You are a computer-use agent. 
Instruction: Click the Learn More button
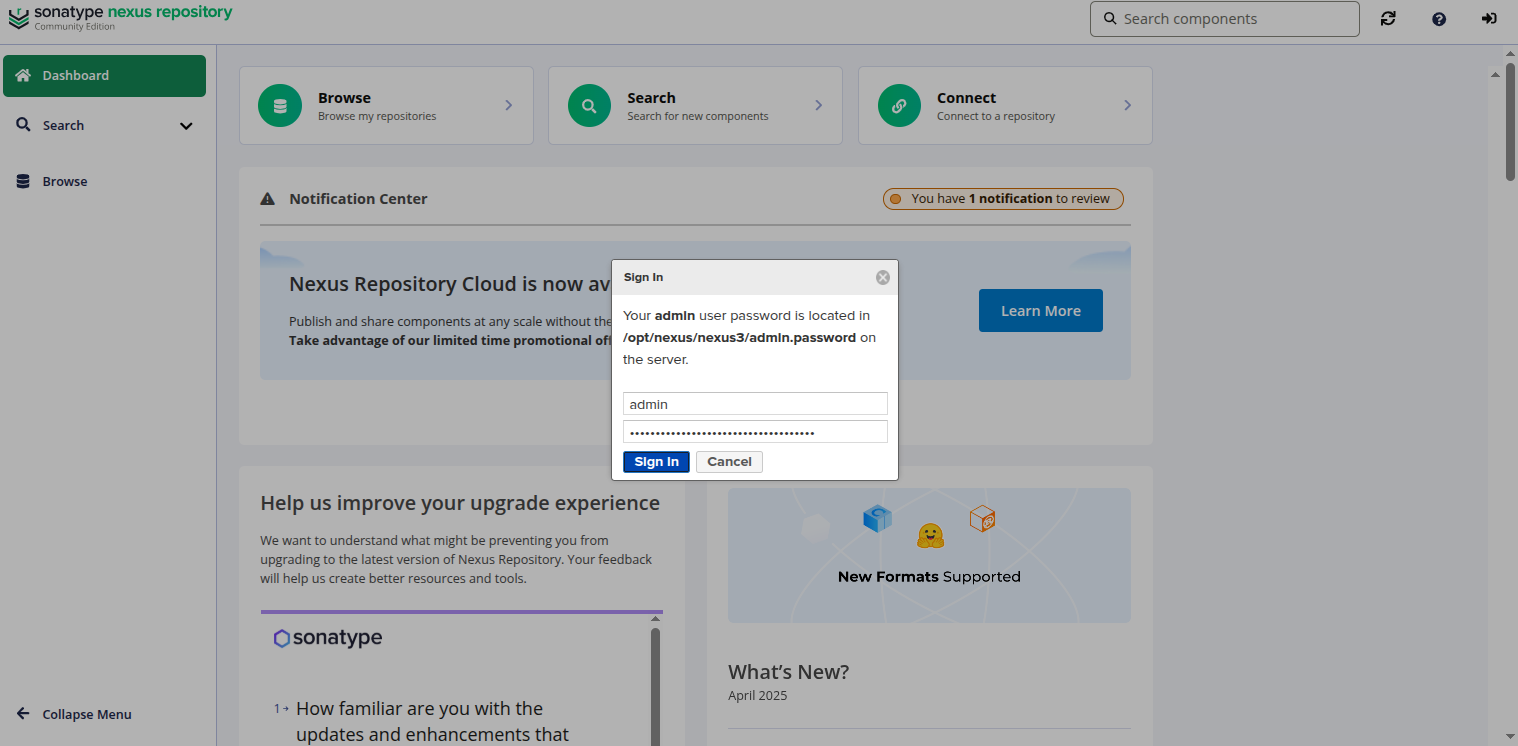[1040, 311]
